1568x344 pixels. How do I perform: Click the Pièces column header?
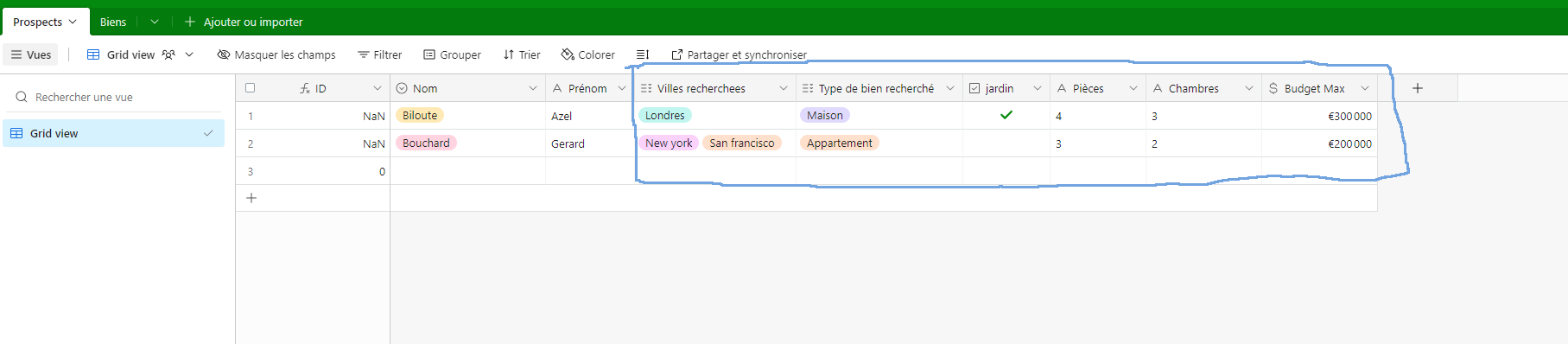tap(1098, 88)
